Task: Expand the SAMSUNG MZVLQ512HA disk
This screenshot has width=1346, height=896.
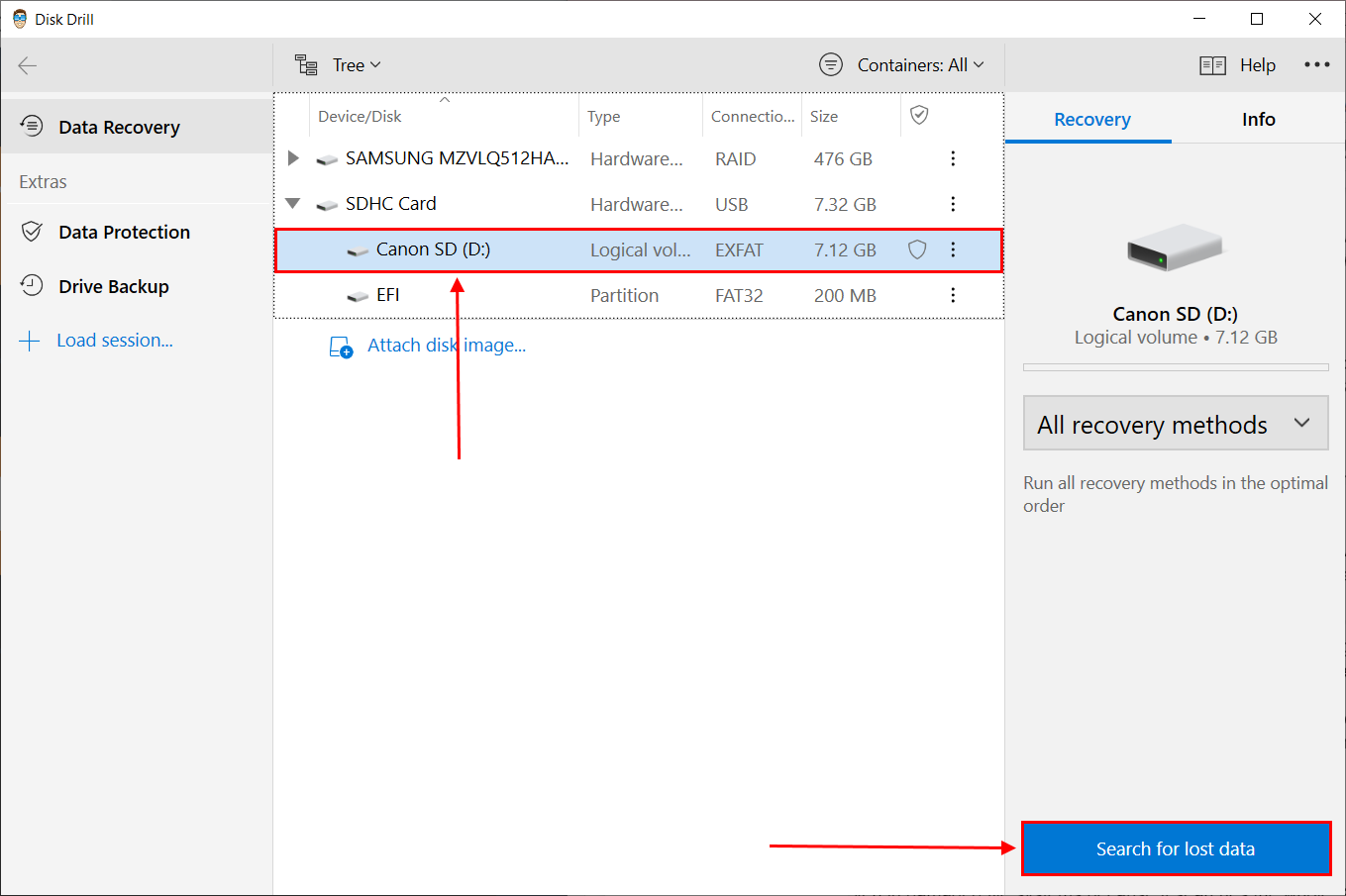Action: click(x=293, y=158)
